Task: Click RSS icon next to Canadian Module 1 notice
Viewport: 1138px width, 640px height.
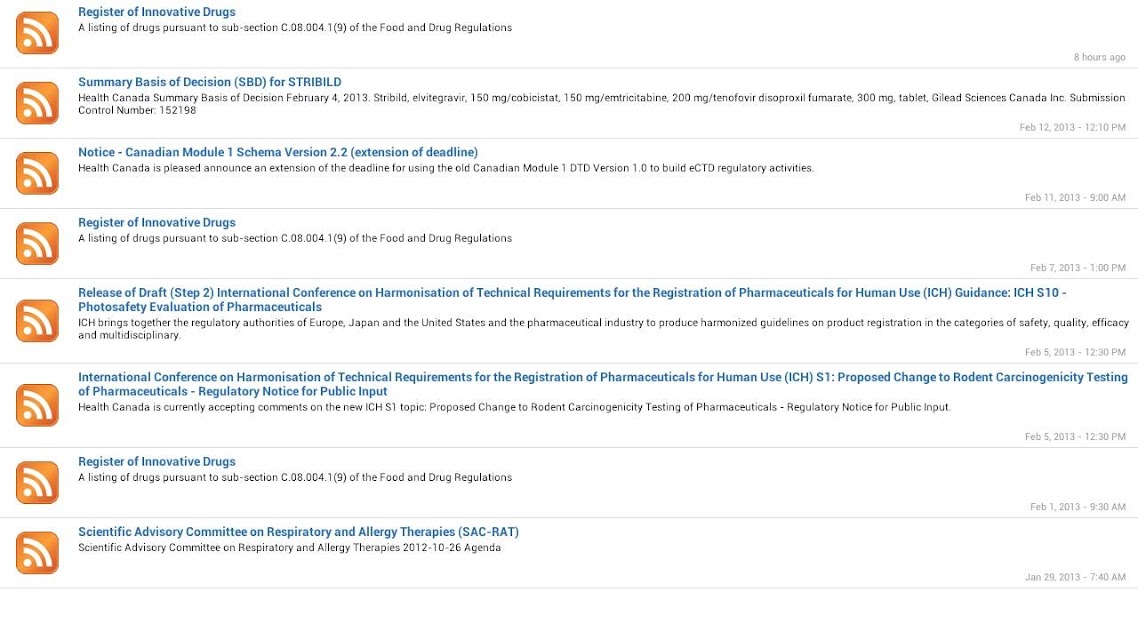Action: tap(37, 173)
